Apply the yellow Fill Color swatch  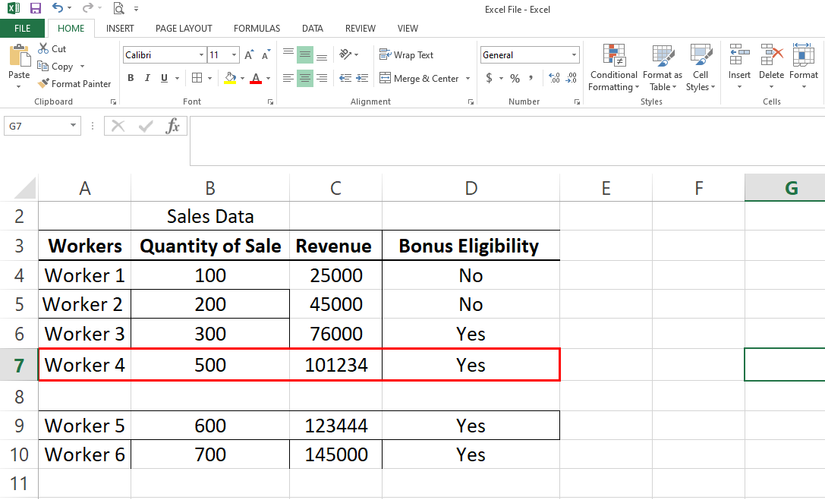[230, 78]
